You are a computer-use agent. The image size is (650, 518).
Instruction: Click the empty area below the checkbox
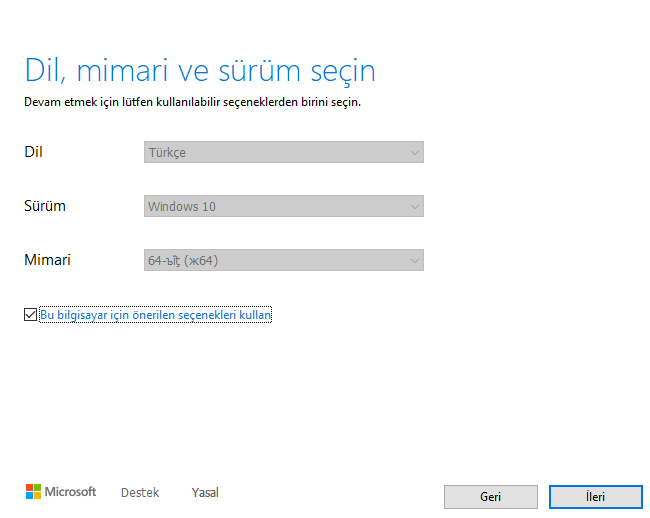pos(300,400)
